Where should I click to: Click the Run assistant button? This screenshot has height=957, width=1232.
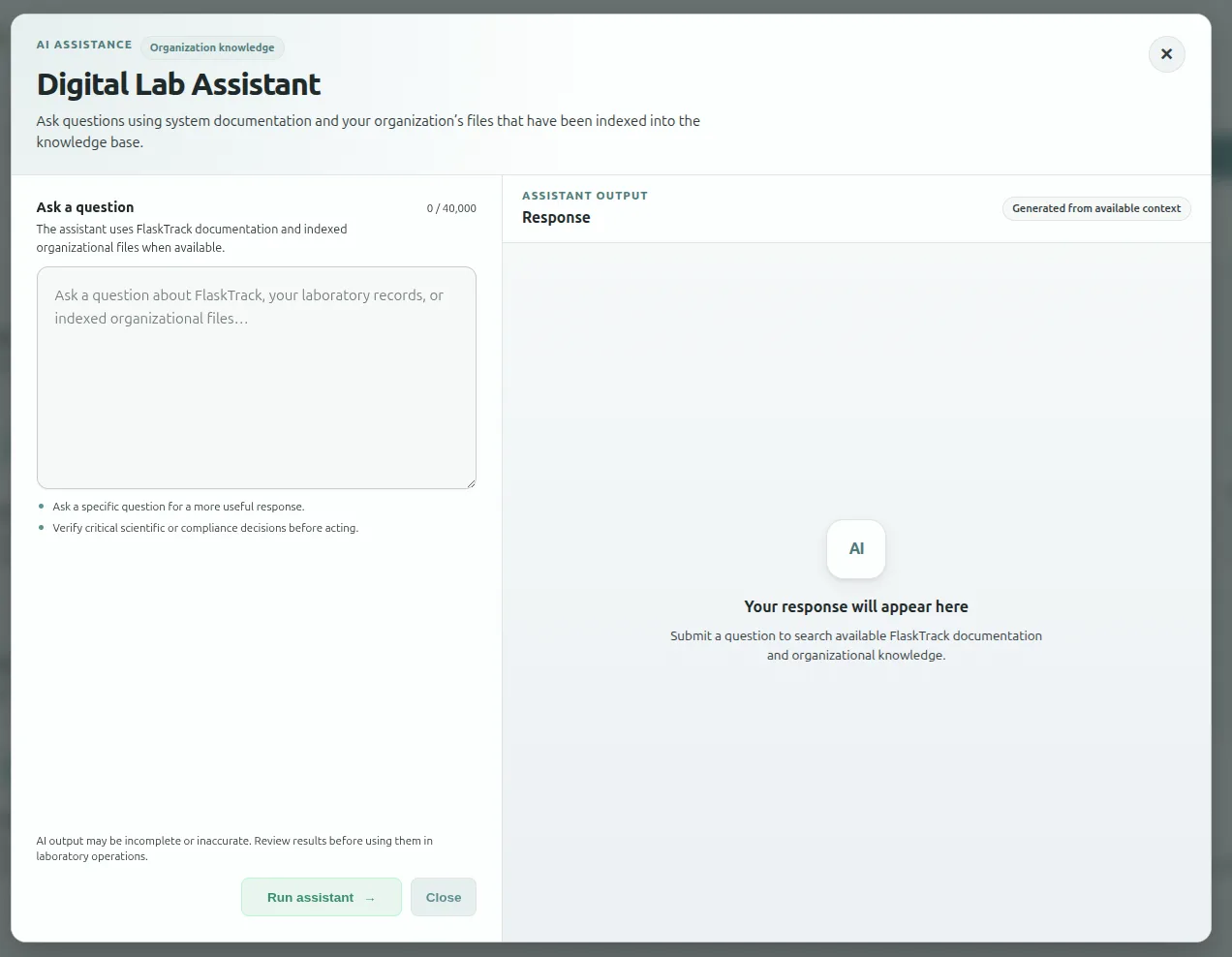322,897
